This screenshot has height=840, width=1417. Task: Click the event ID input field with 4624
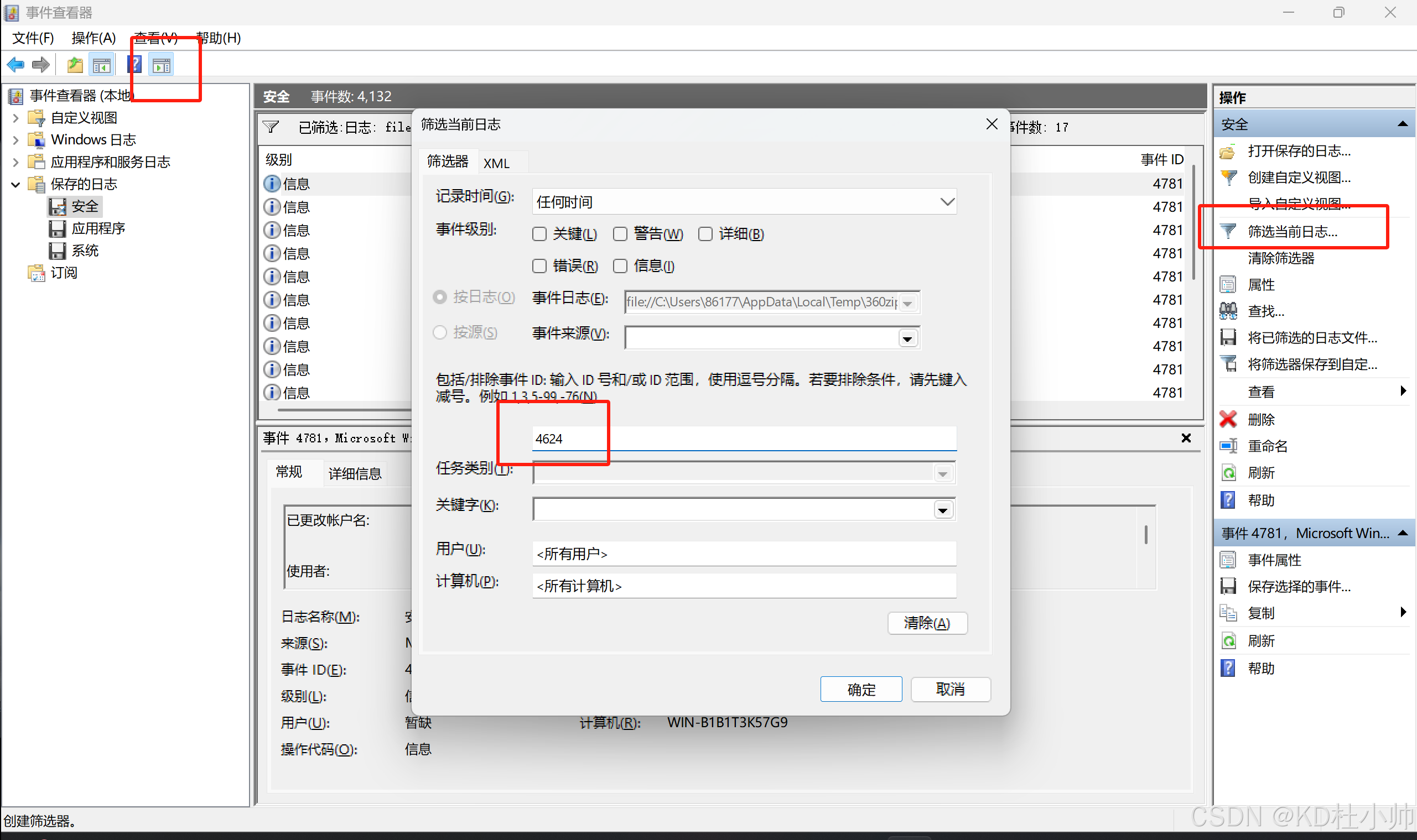[744, 439]
